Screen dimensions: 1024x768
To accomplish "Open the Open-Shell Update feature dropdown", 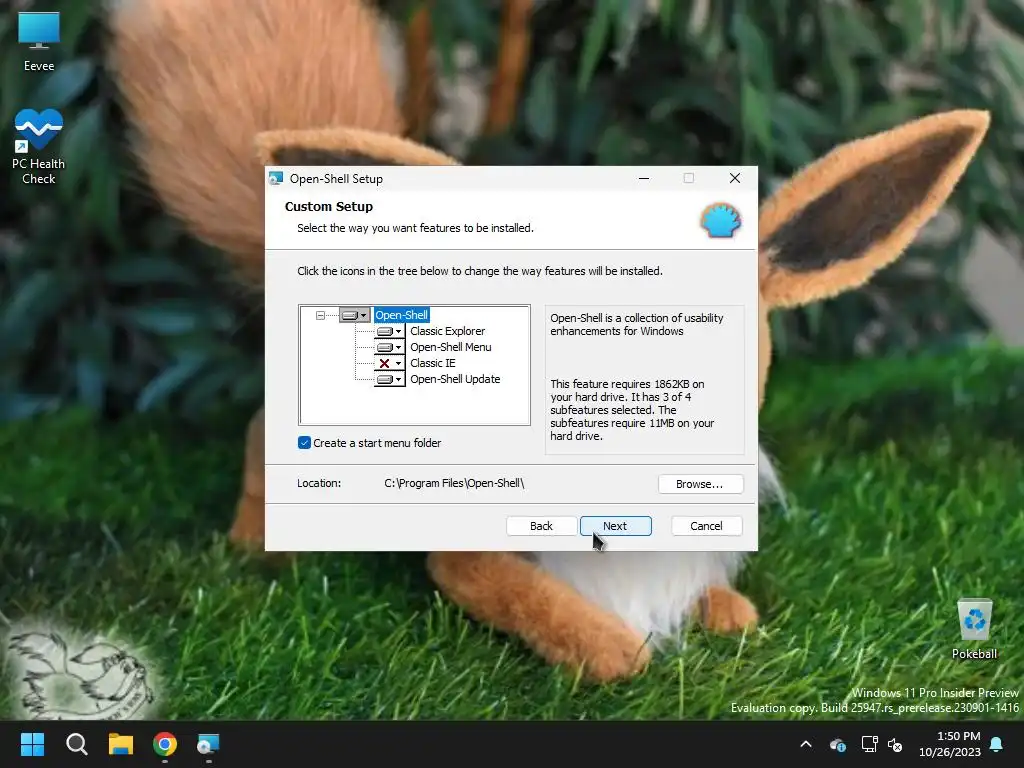I will pos(389,379).
